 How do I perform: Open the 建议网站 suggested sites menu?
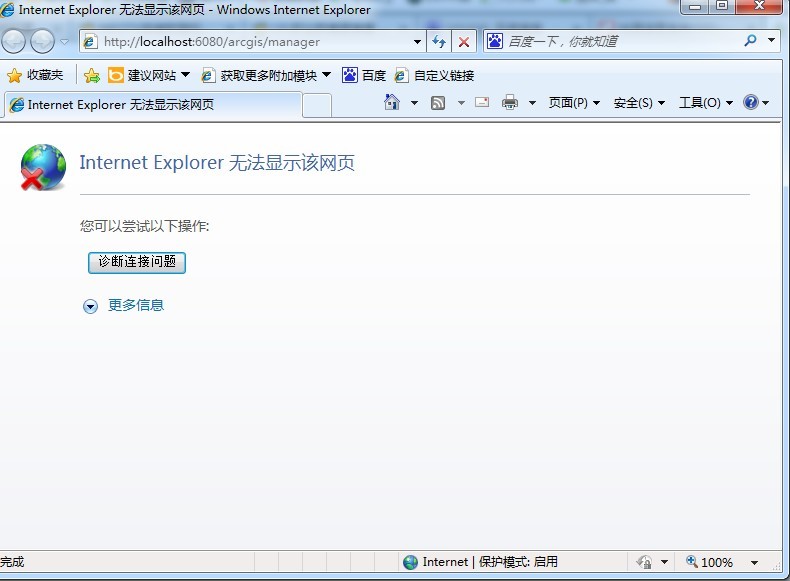tap(149, 76)
